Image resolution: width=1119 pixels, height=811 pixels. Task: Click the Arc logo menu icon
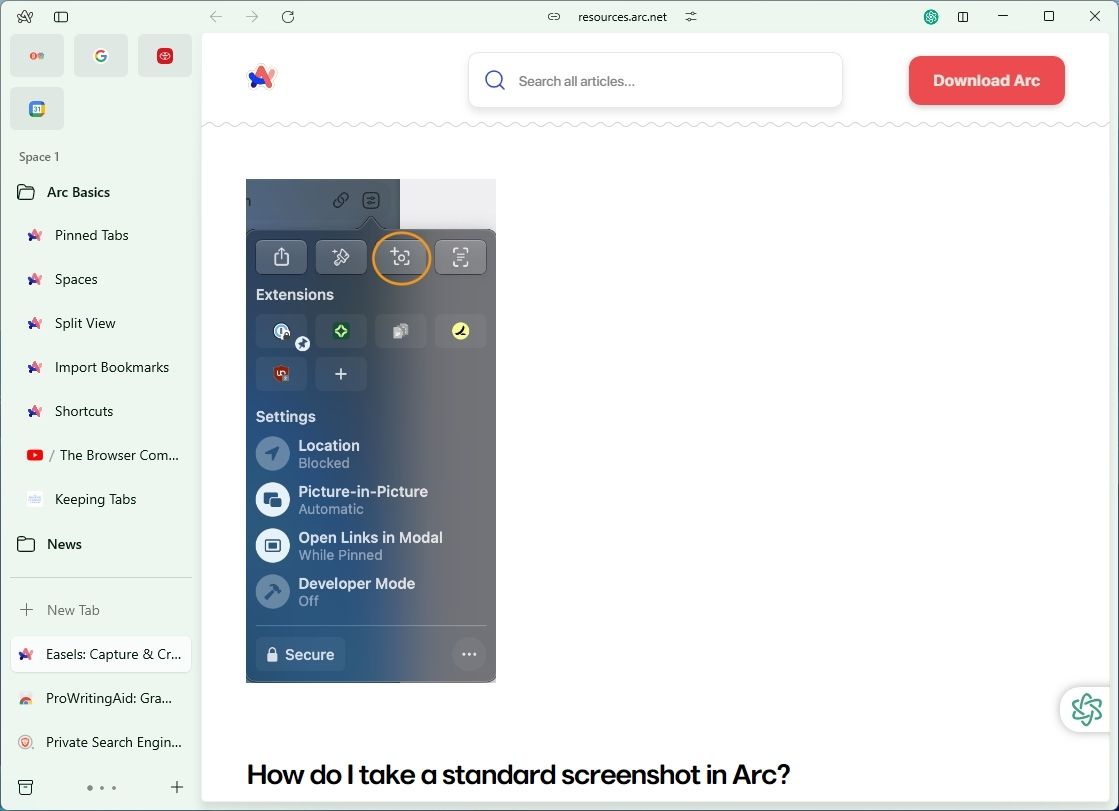pos(25,16)
